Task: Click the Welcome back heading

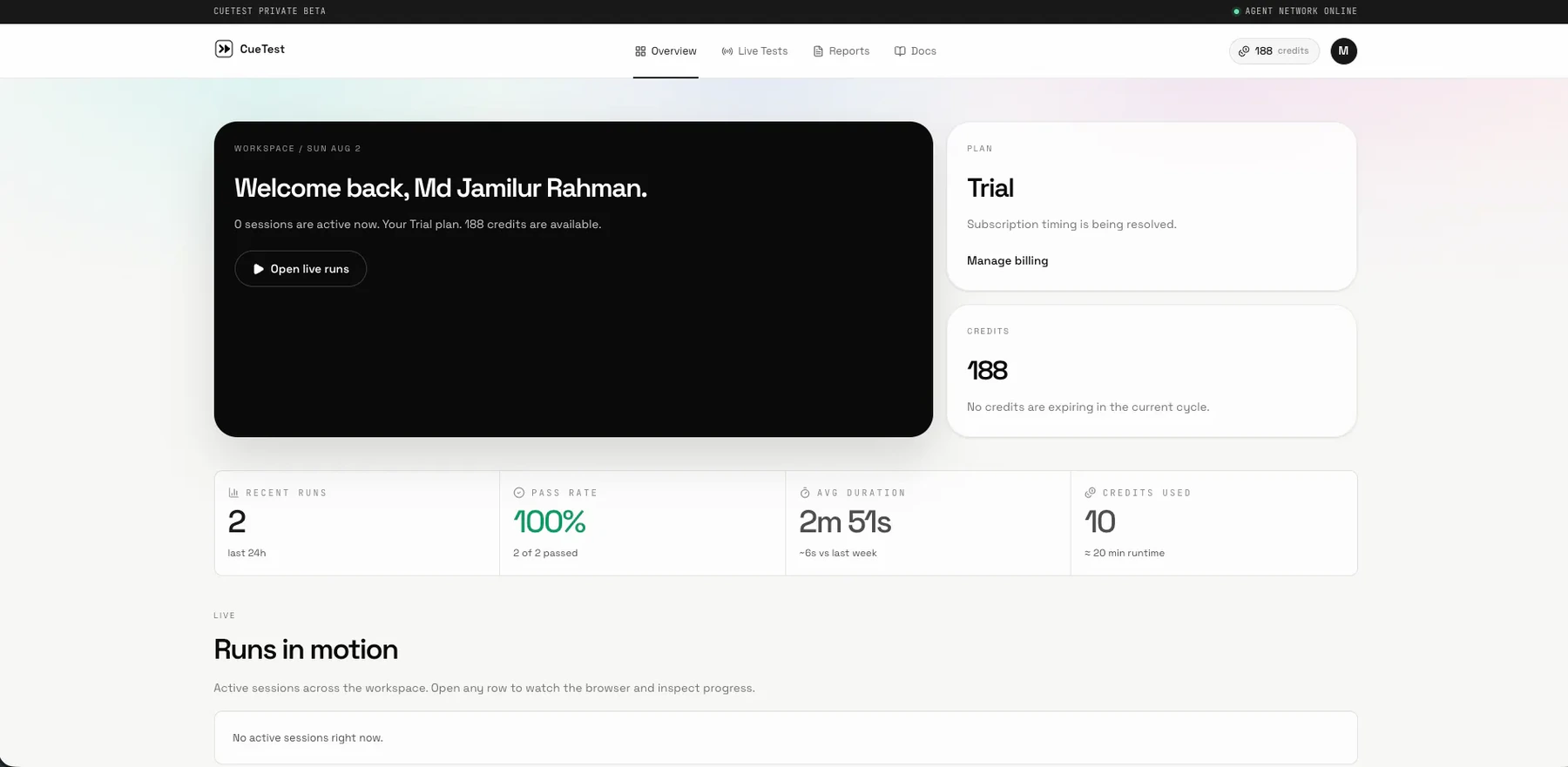Action: tap(441, 188)
